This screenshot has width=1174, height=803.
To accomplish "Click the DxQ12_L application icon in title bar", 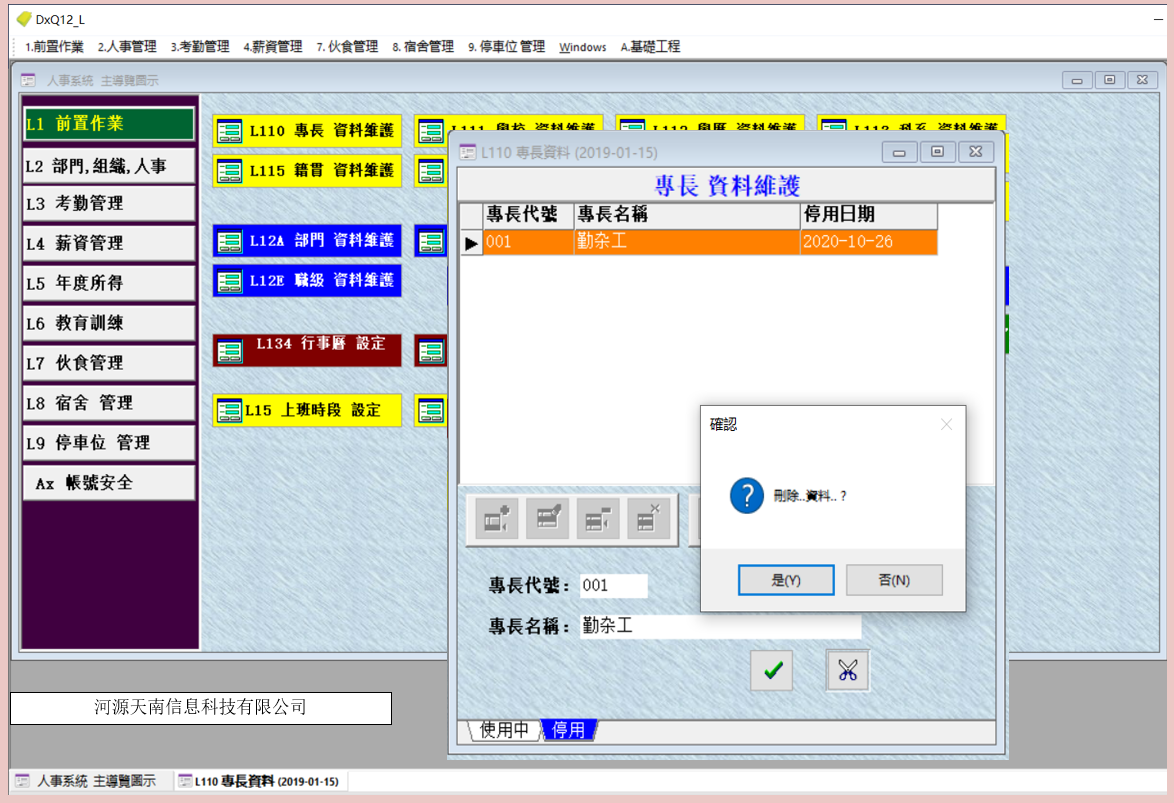I will [24, 19].
